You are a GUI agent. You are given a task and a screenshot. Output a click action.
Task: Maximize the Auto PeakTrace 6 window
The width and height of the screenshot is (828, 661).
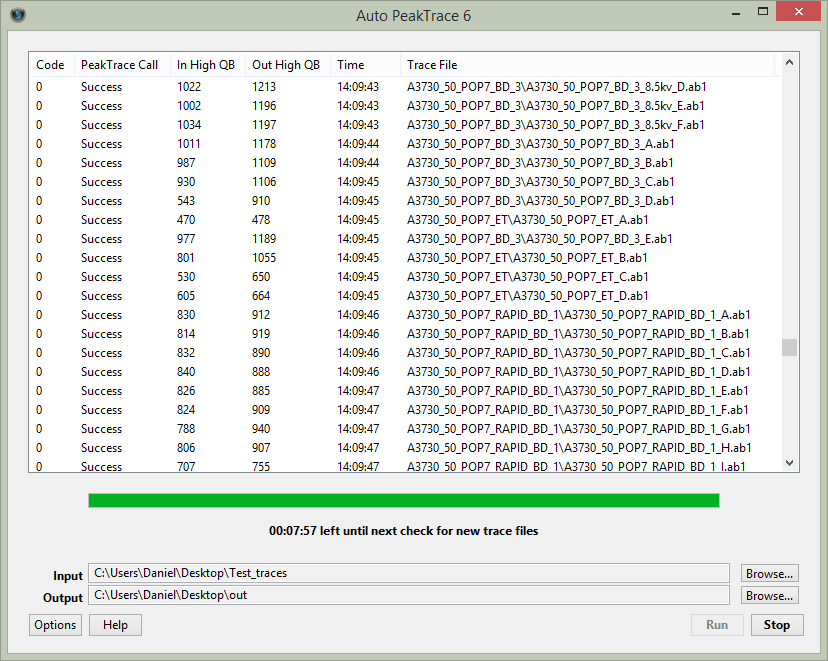(763, 12)
